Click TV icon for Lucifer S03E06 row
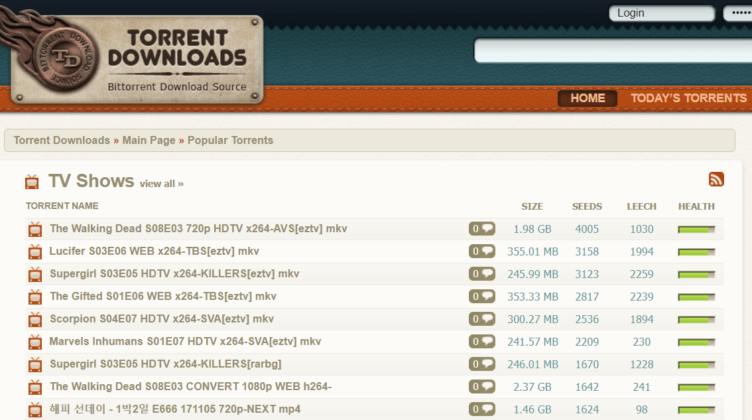The image size is (752, 420). pyautogui.click(x=35, y=252)
